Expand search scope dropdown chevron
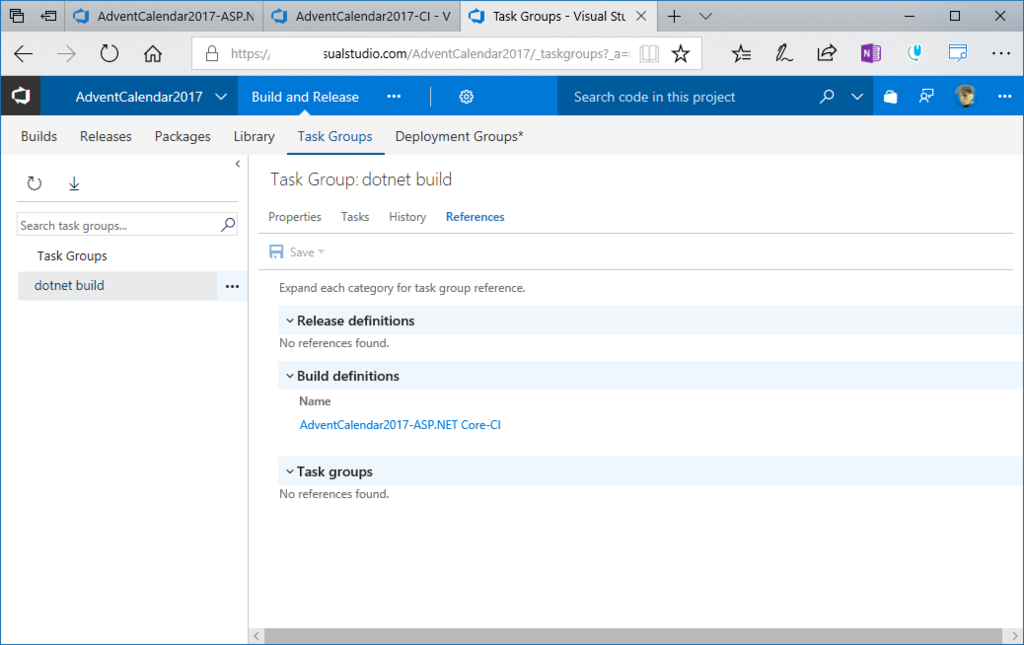This screenshot has width=1024, height=645. coord(857,97)
